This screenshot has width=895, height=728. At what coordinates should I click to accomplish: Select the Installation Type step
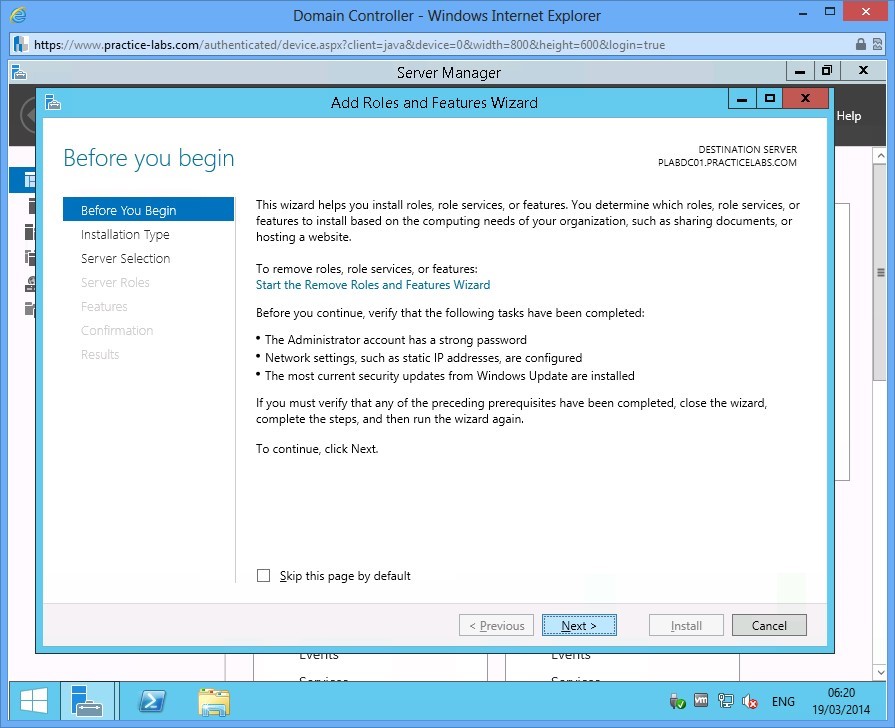pos(124,234)
